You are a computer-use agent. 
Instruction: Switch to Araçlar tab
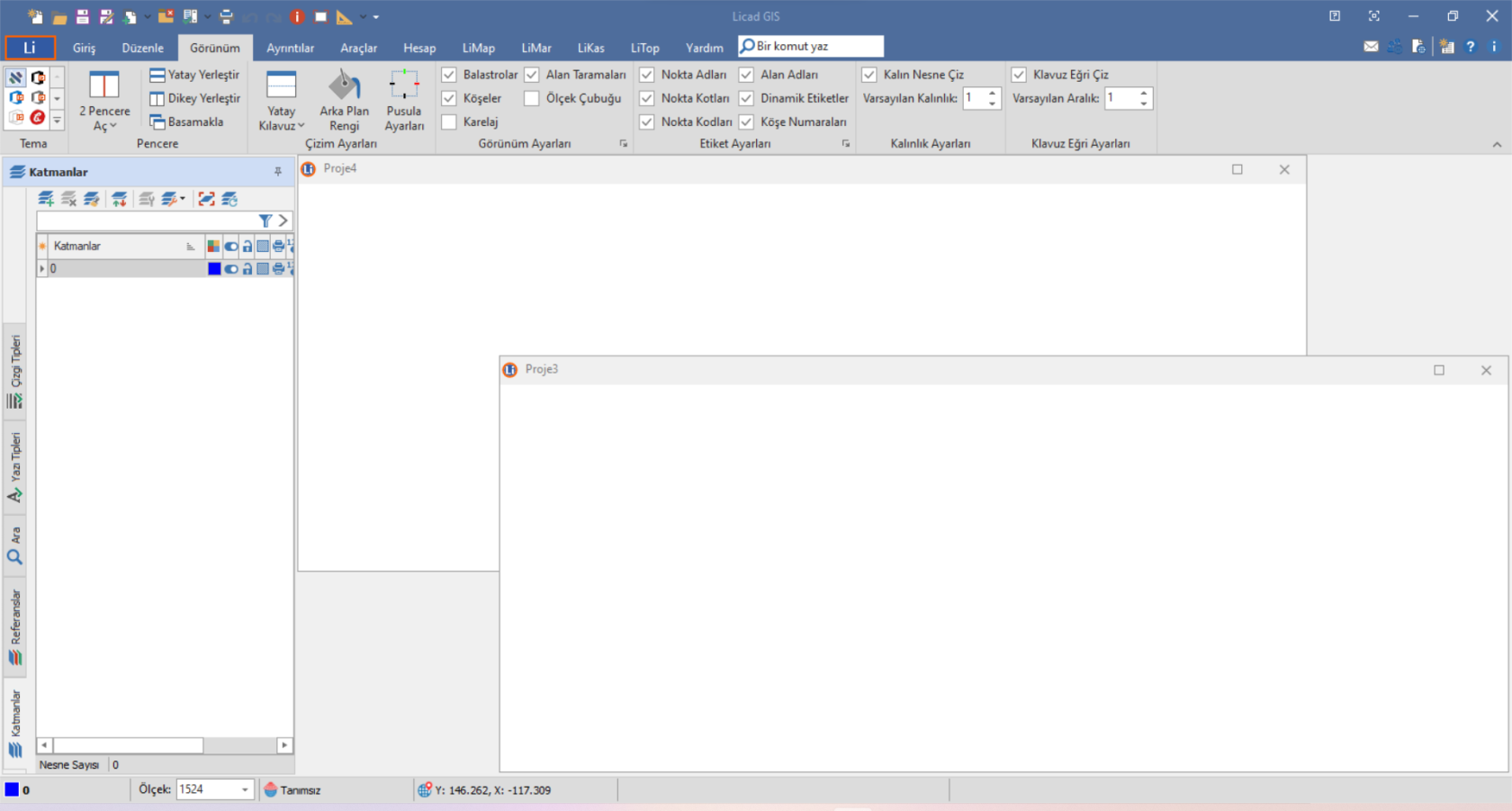pyautogui.click(x=358, y=48)
